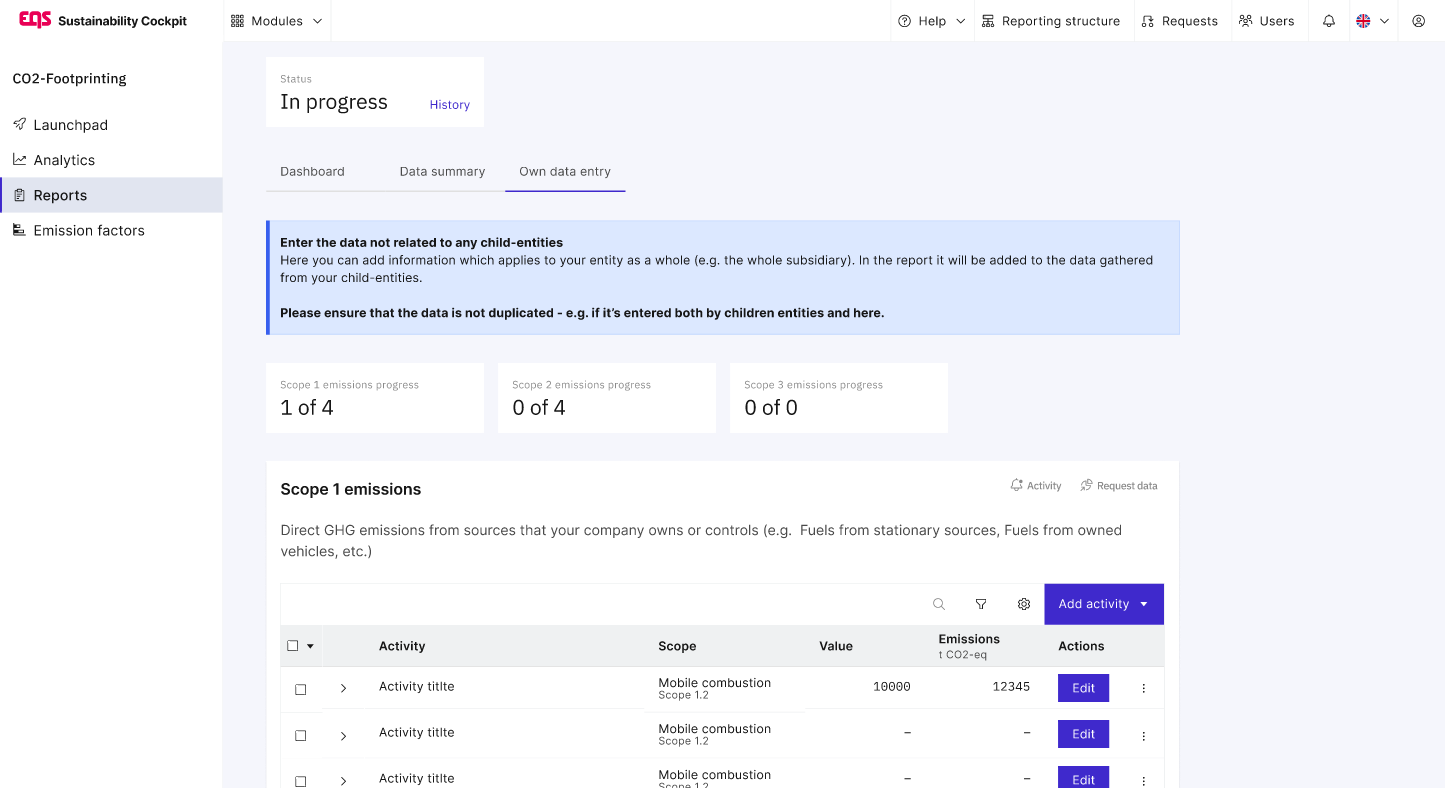Click the search icon in table toolbar
Viewport: 1445px width, 788px height.
[x=939, y=604]
